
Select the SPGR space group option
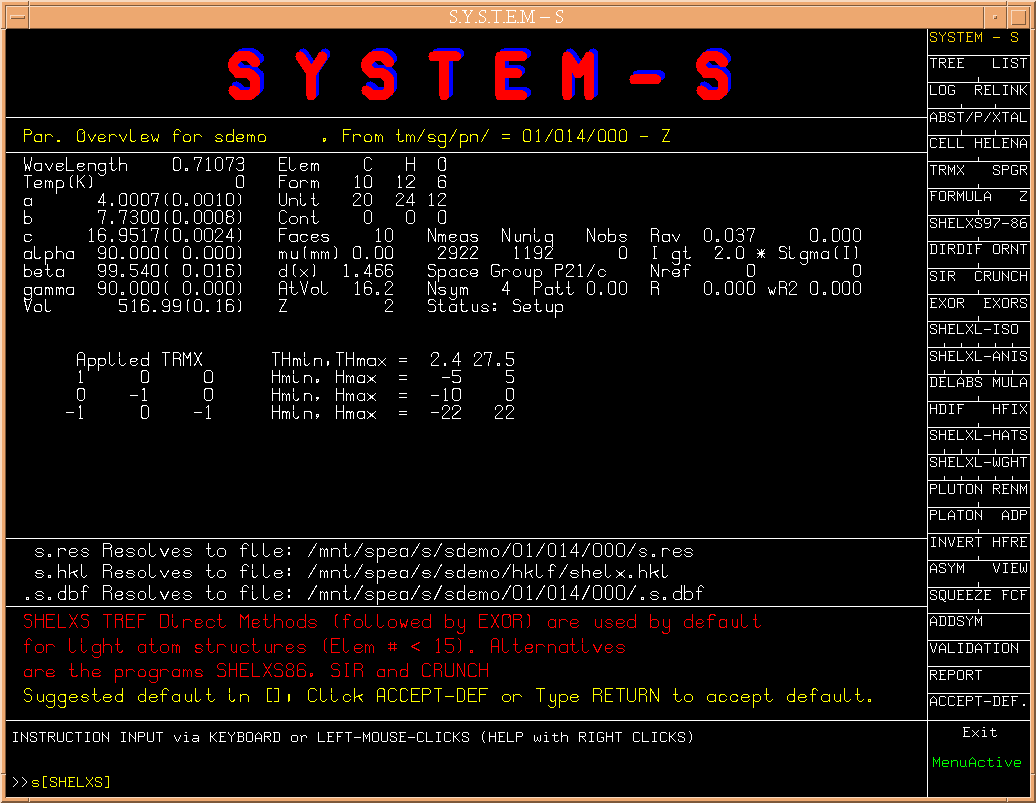(x=1009, y=170)
